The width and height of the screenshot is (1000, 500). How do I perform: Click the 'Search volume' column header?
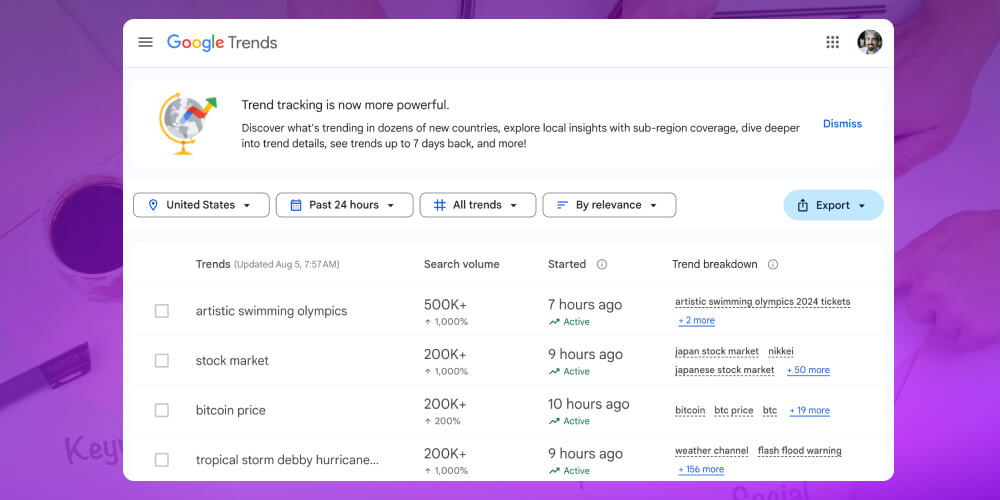click(462, 264)
